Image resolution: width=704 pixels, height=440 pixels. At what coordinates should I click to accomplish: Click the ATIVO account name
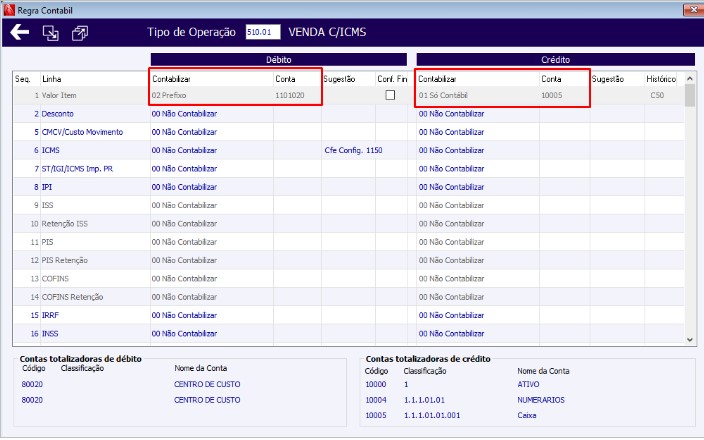(528, 384)
